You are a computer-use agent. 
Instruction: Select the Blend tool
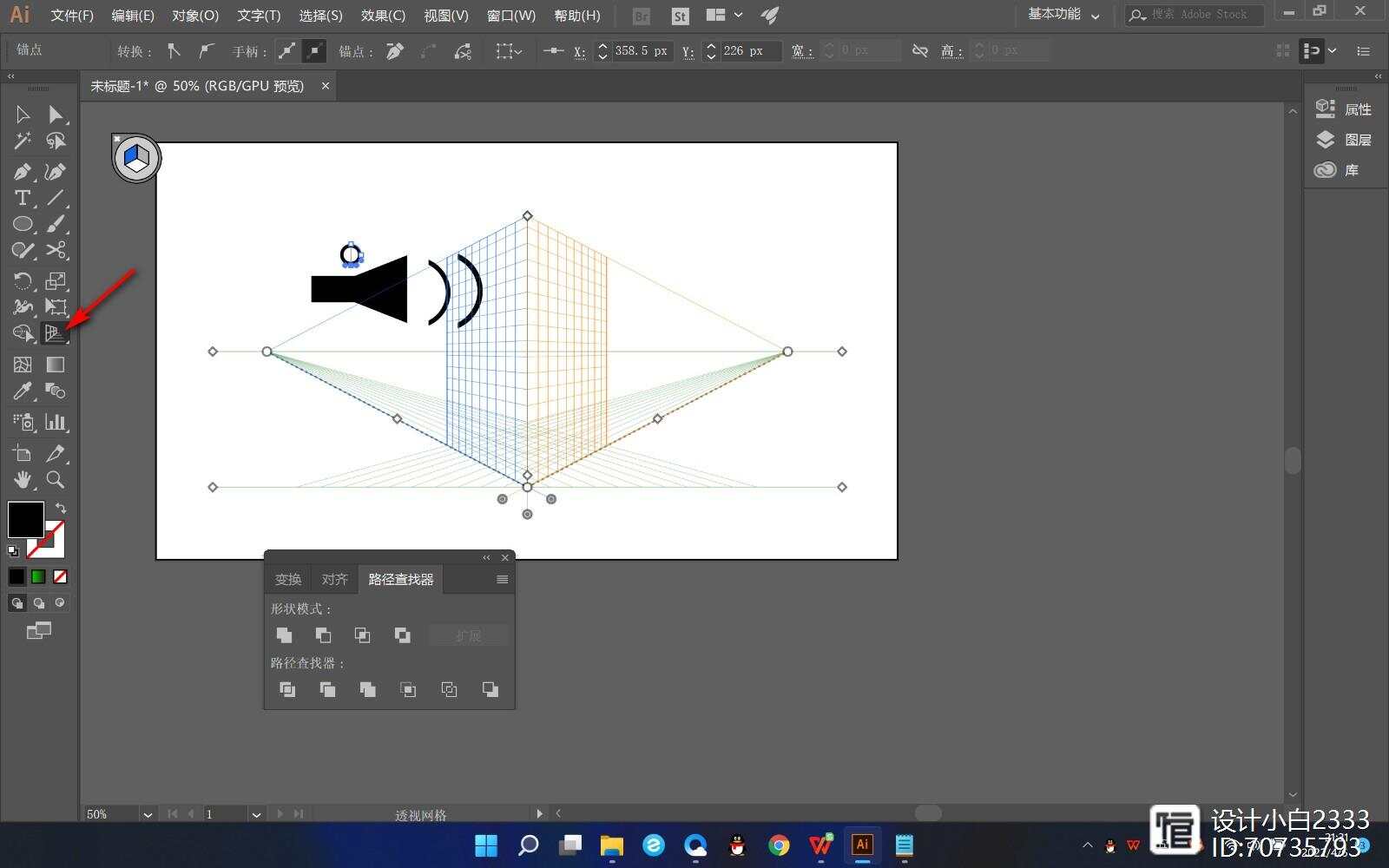click(x=56, y=391)
